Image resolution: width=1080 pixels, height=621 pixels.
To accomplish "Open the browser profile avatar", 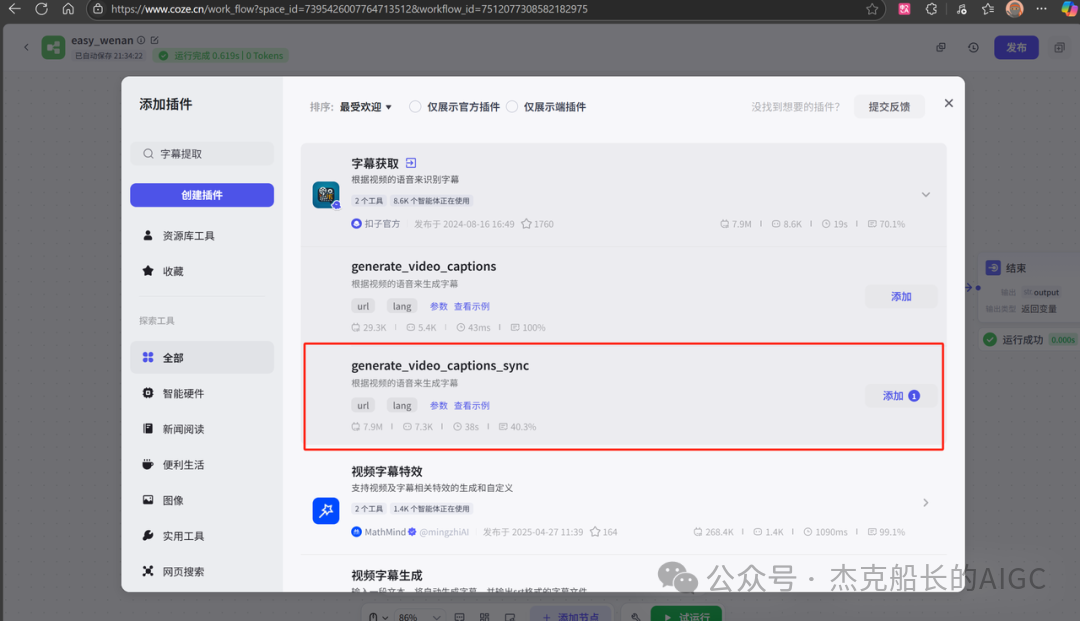I will [x=1014, y=9].
